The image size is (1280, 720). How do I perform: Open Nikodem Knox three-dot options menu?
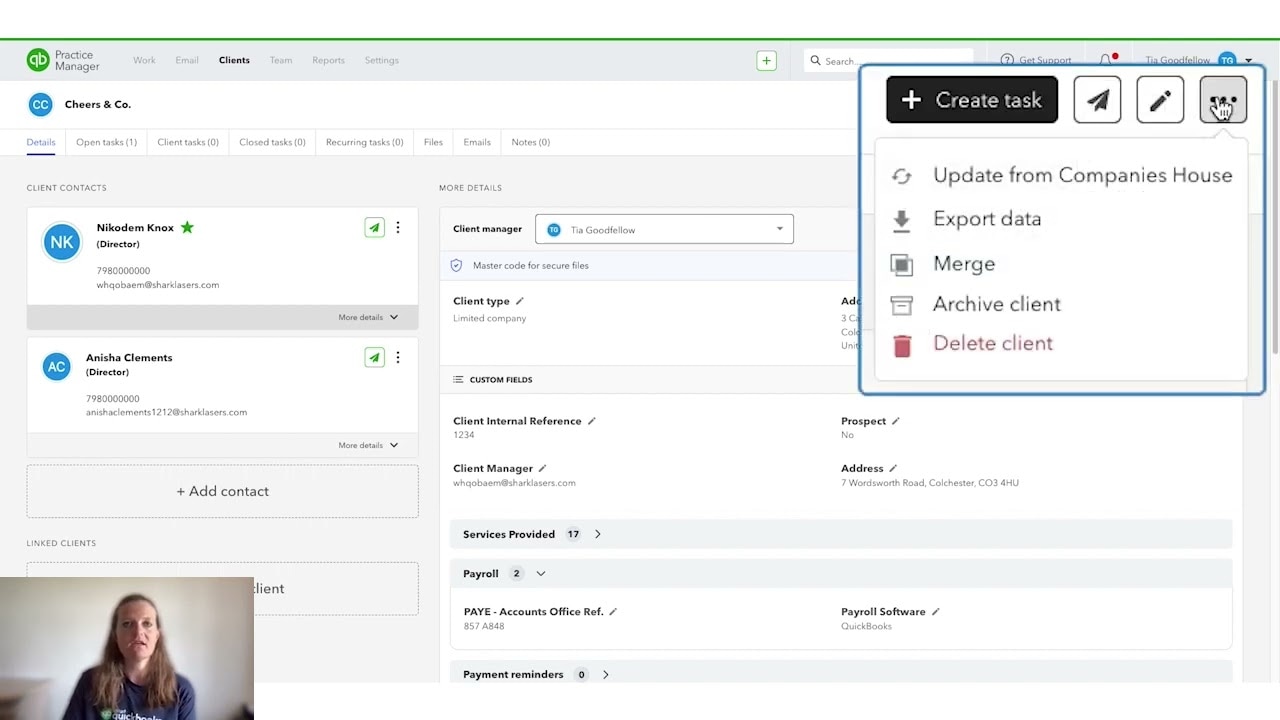click(398, 228)
